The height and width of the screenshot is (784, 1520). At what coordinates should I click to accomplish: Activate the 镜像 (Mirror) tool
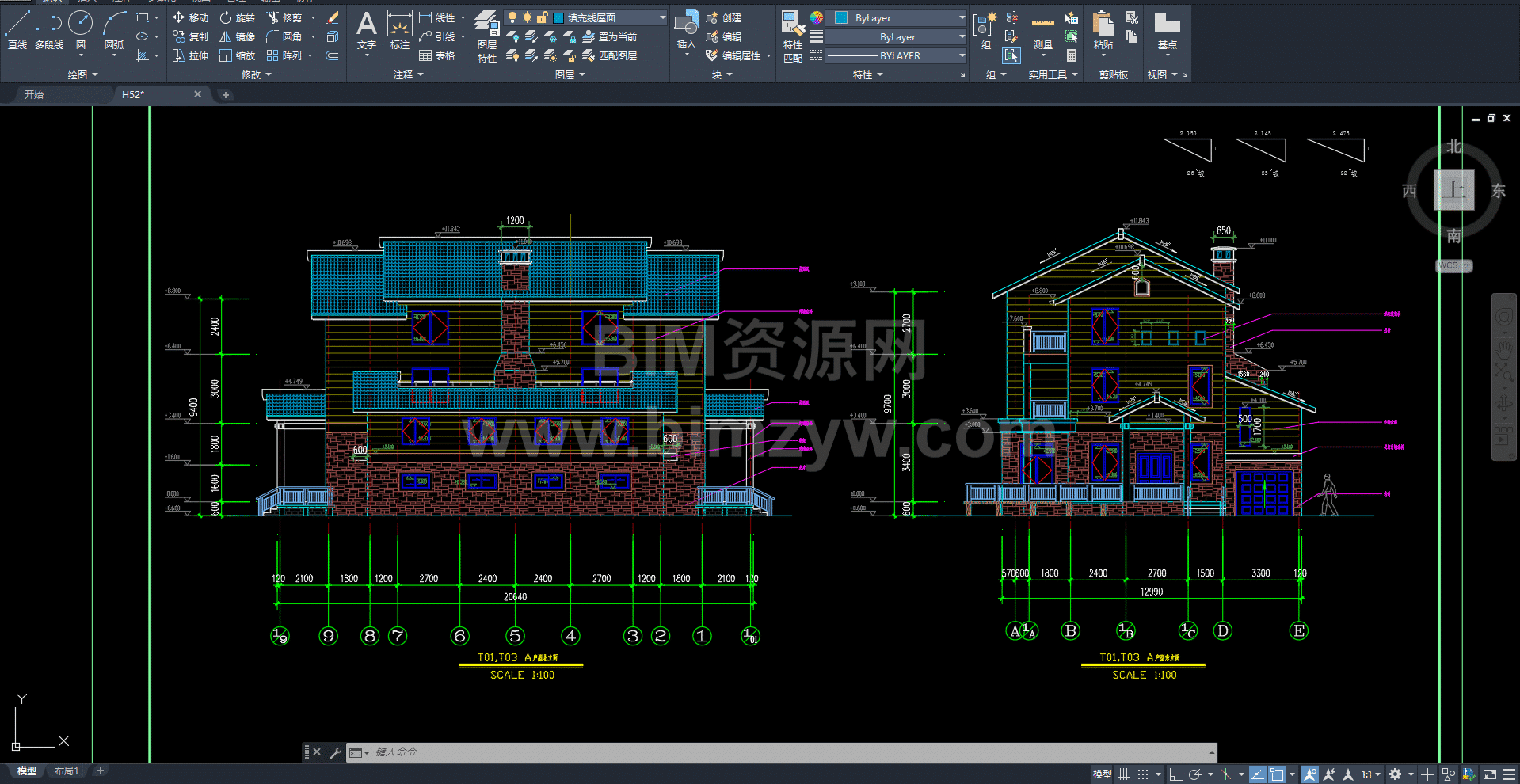(x=237, y=36)
